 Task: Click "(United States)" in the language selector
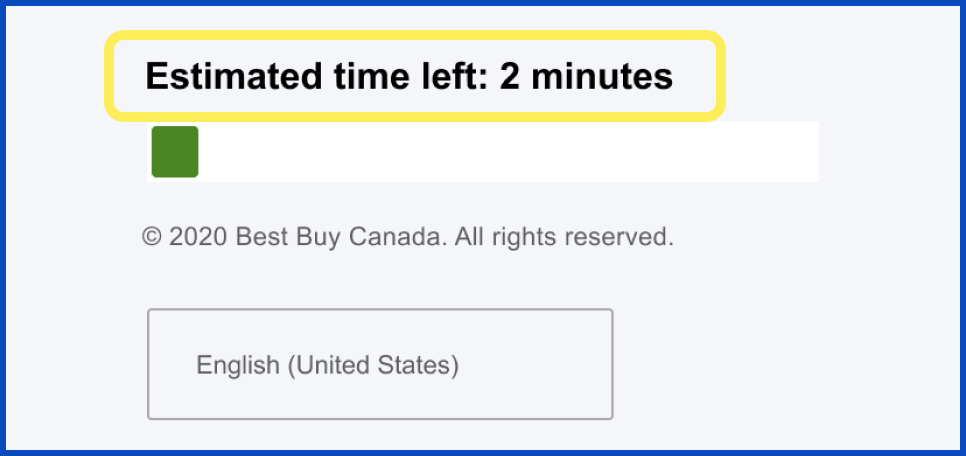373,365
